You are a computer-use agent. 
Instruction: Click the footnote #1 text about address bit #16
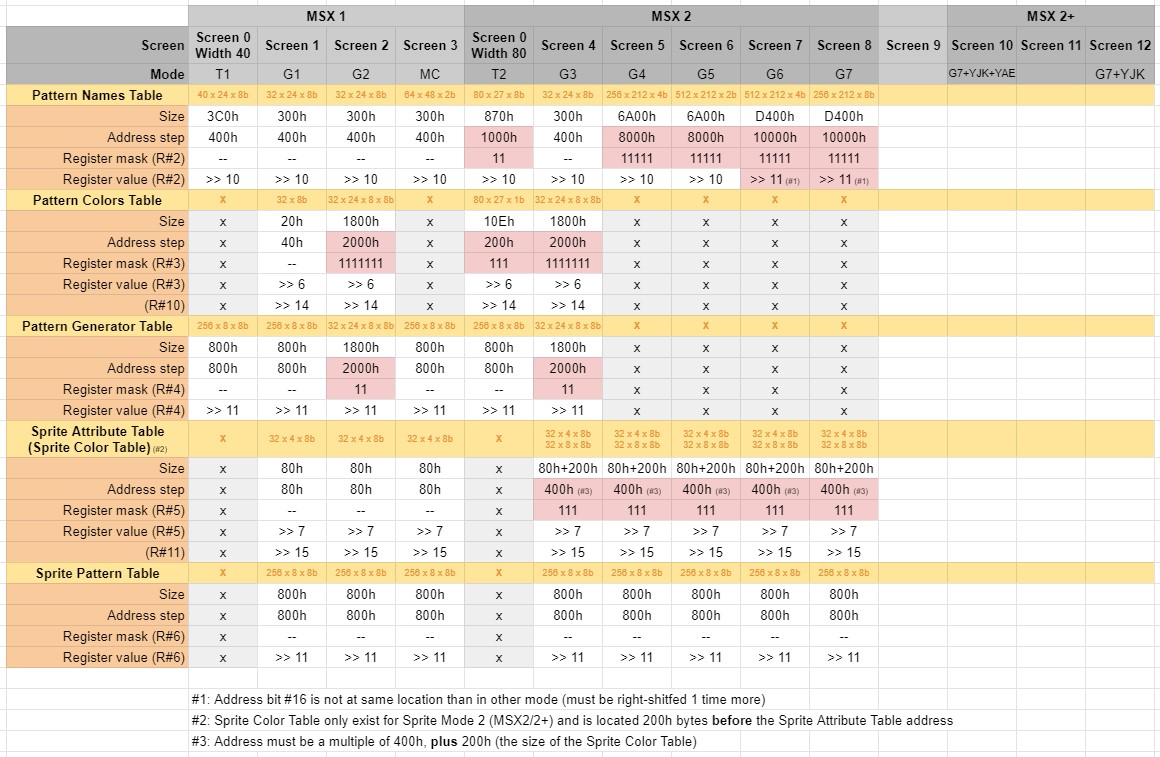point(478,699)
